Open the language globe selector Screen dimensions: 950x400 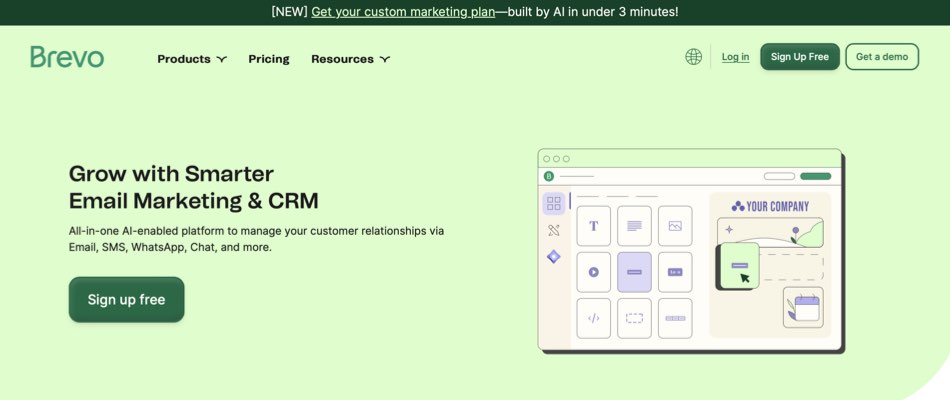coord(693,57)
